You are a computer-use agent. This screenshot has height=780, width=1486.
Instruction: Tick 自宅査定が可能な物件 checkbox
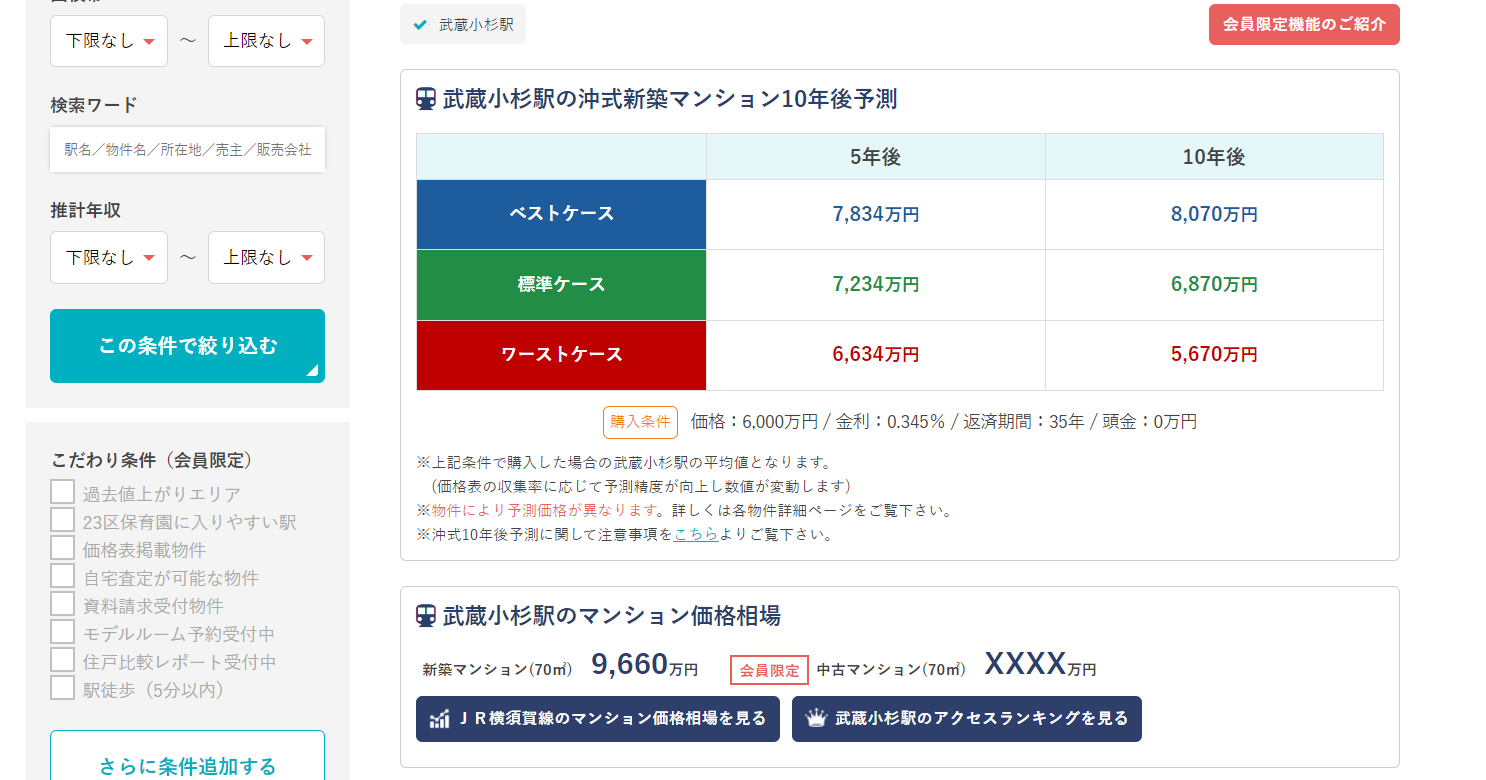[63, 576]
